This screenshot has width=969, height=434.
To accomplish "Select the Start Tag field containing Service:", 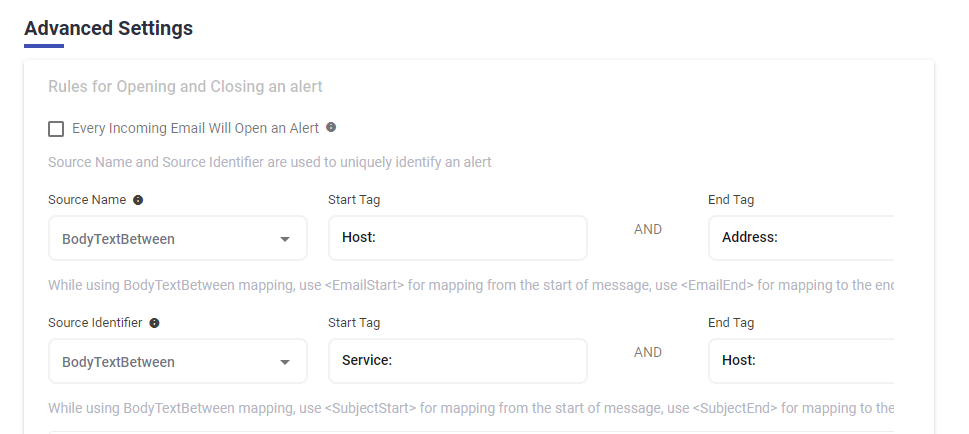I will 457,361.
